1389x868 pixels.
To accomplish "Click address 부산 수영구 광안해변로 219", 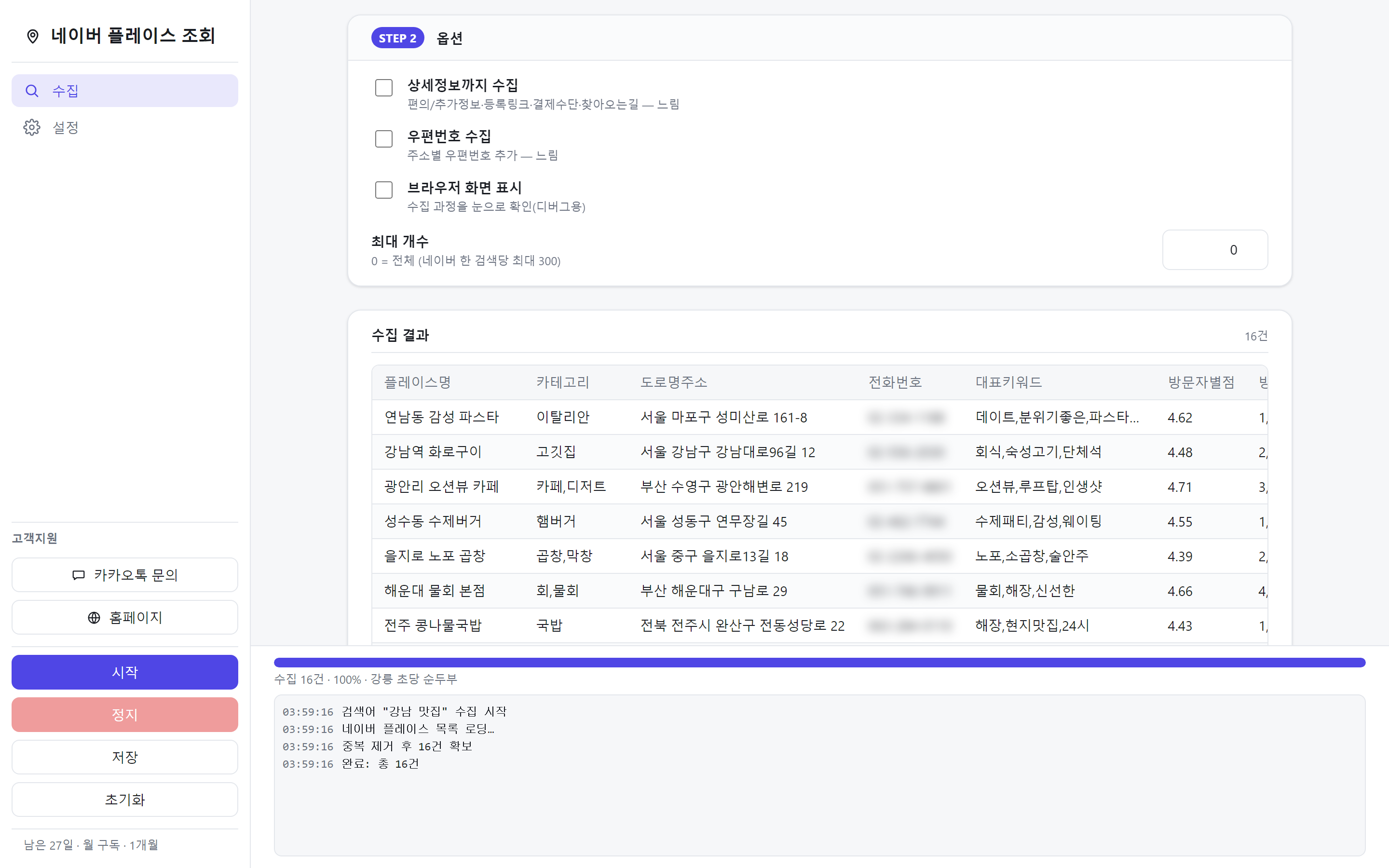I will click(724, 487).
